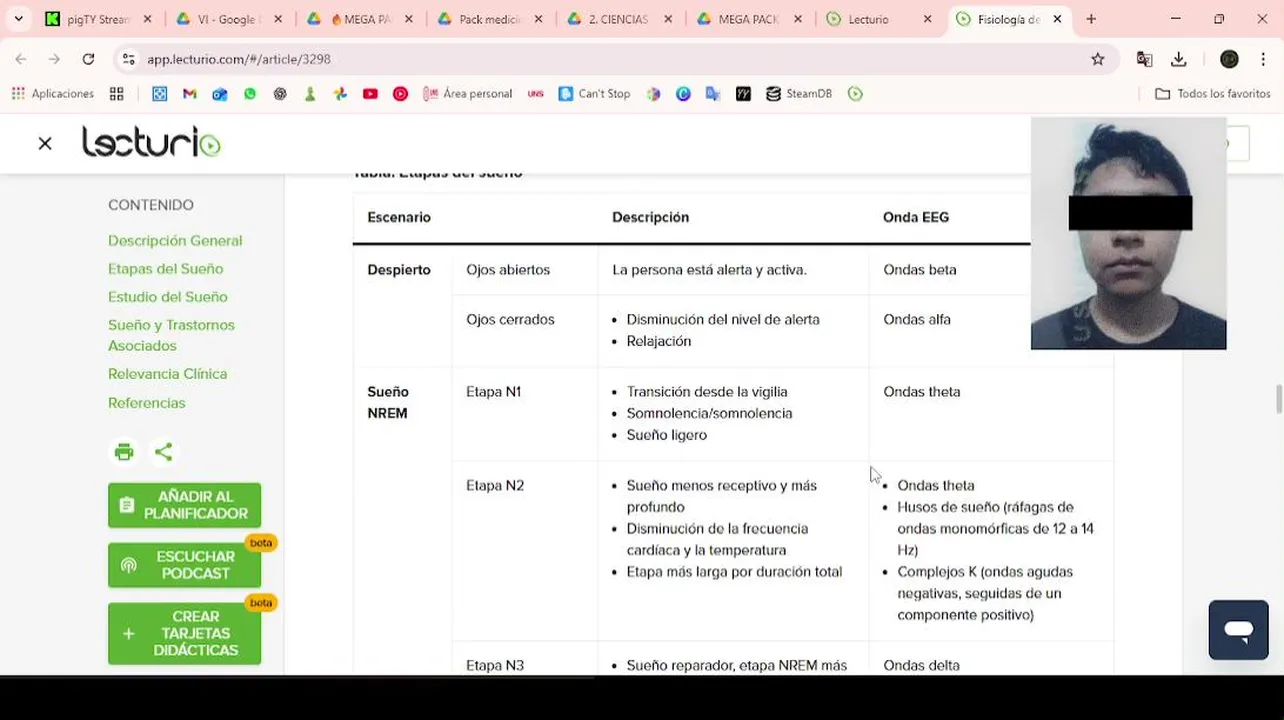Reload the current page
1284x720 pixels.
(88, 59)
